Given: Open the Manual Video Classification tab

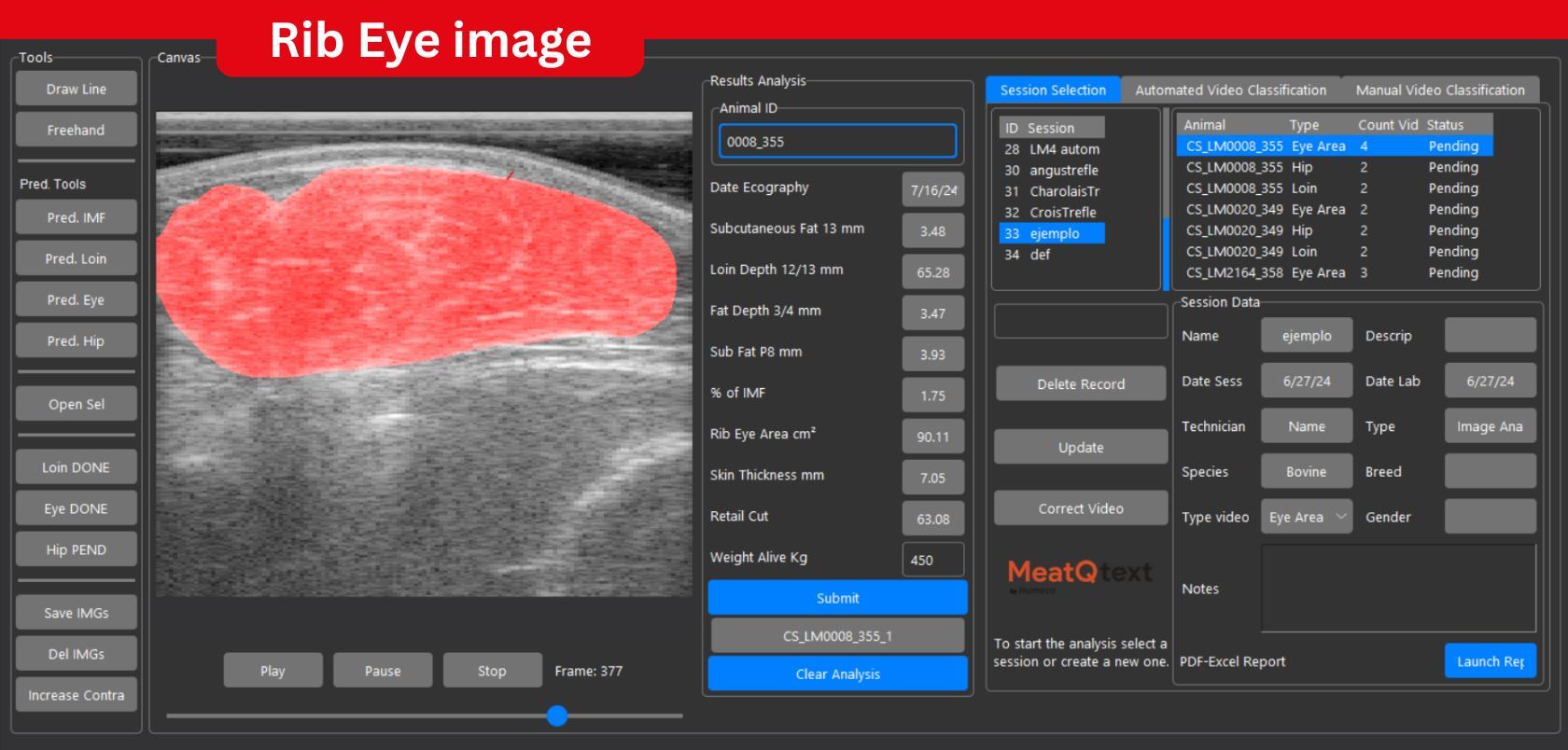Looking at the screenshot, I should coord(1440,90).
